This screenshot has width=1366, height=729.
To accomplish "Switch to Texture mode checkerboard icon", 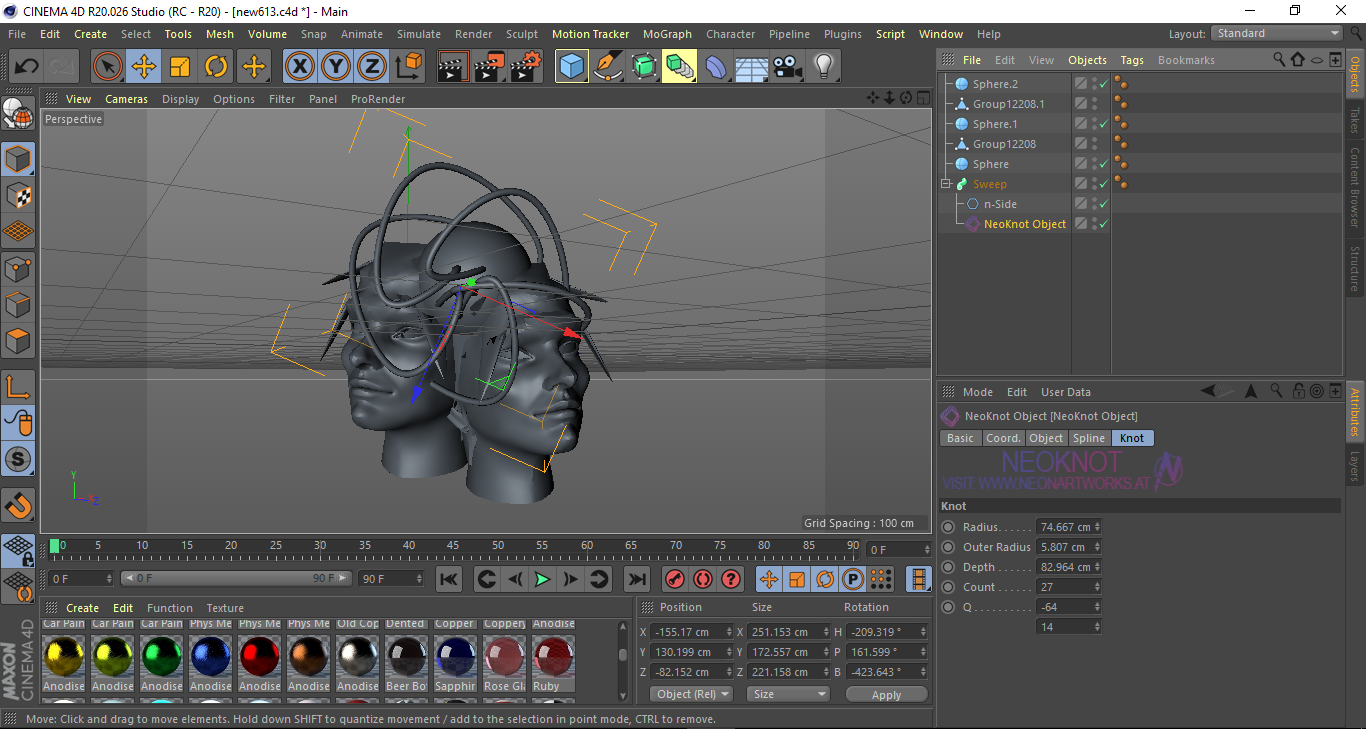I will tap(18, 195).
